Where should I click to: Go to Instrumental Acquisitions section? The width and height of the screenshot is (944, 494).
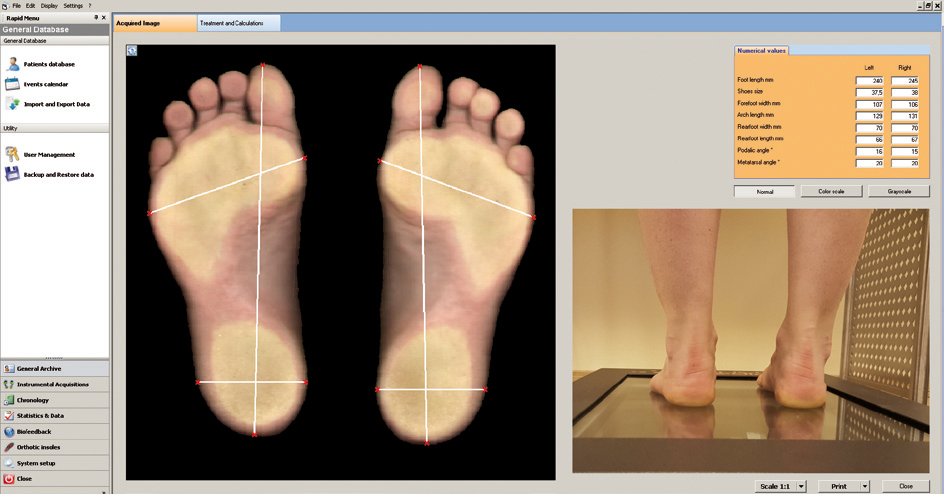click(x=52, y=384)
